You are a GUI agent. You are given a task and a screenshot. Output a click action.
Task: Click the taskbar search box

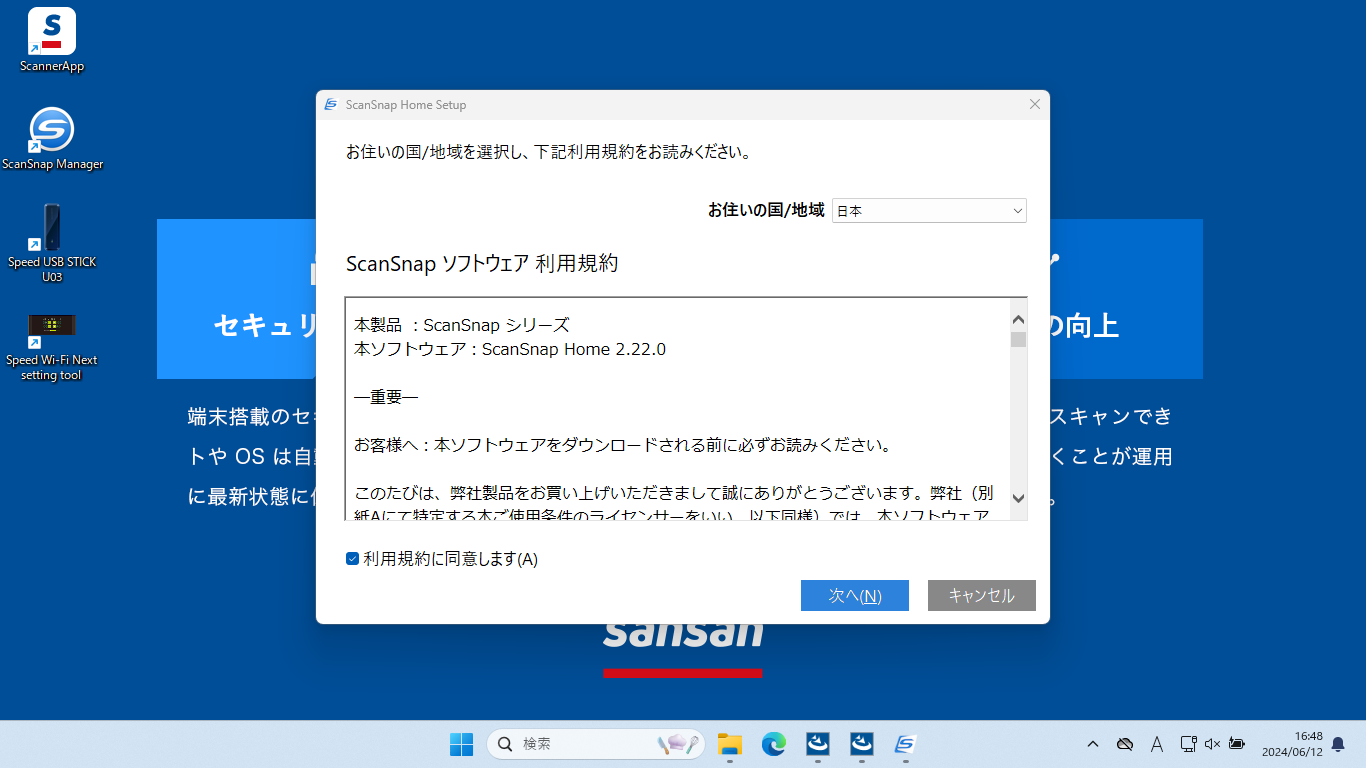click(596, 744)
